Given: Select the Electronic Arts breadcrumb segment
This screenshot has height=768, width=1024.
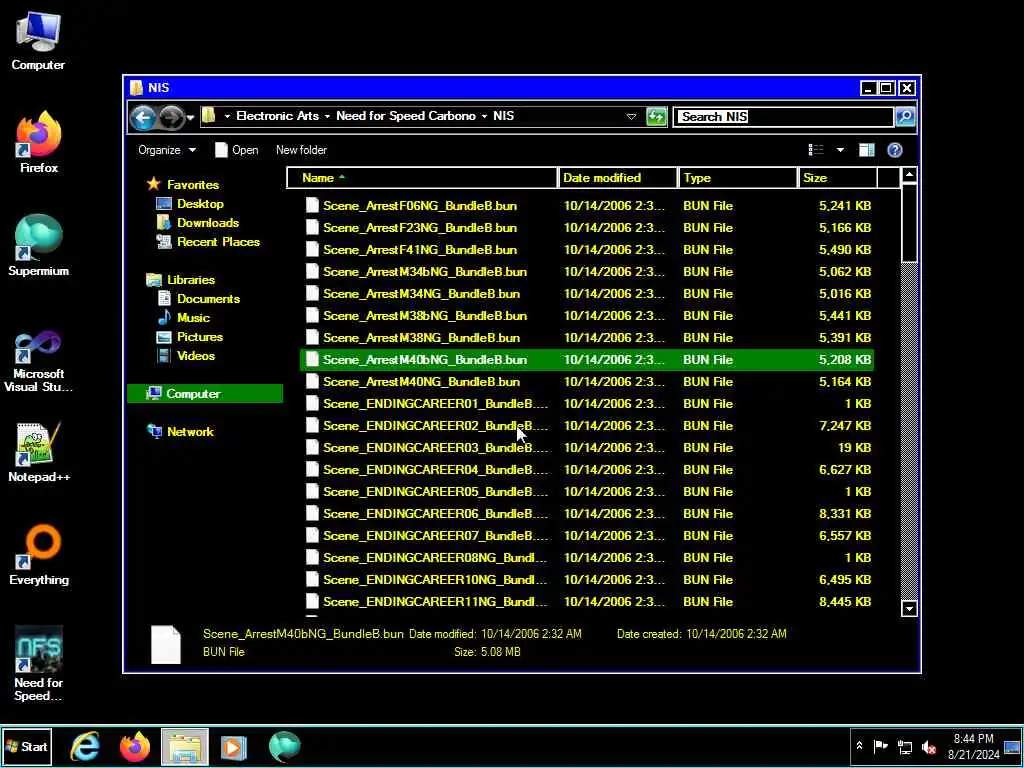Looking at the screenshot, I should tap(278, 116).
